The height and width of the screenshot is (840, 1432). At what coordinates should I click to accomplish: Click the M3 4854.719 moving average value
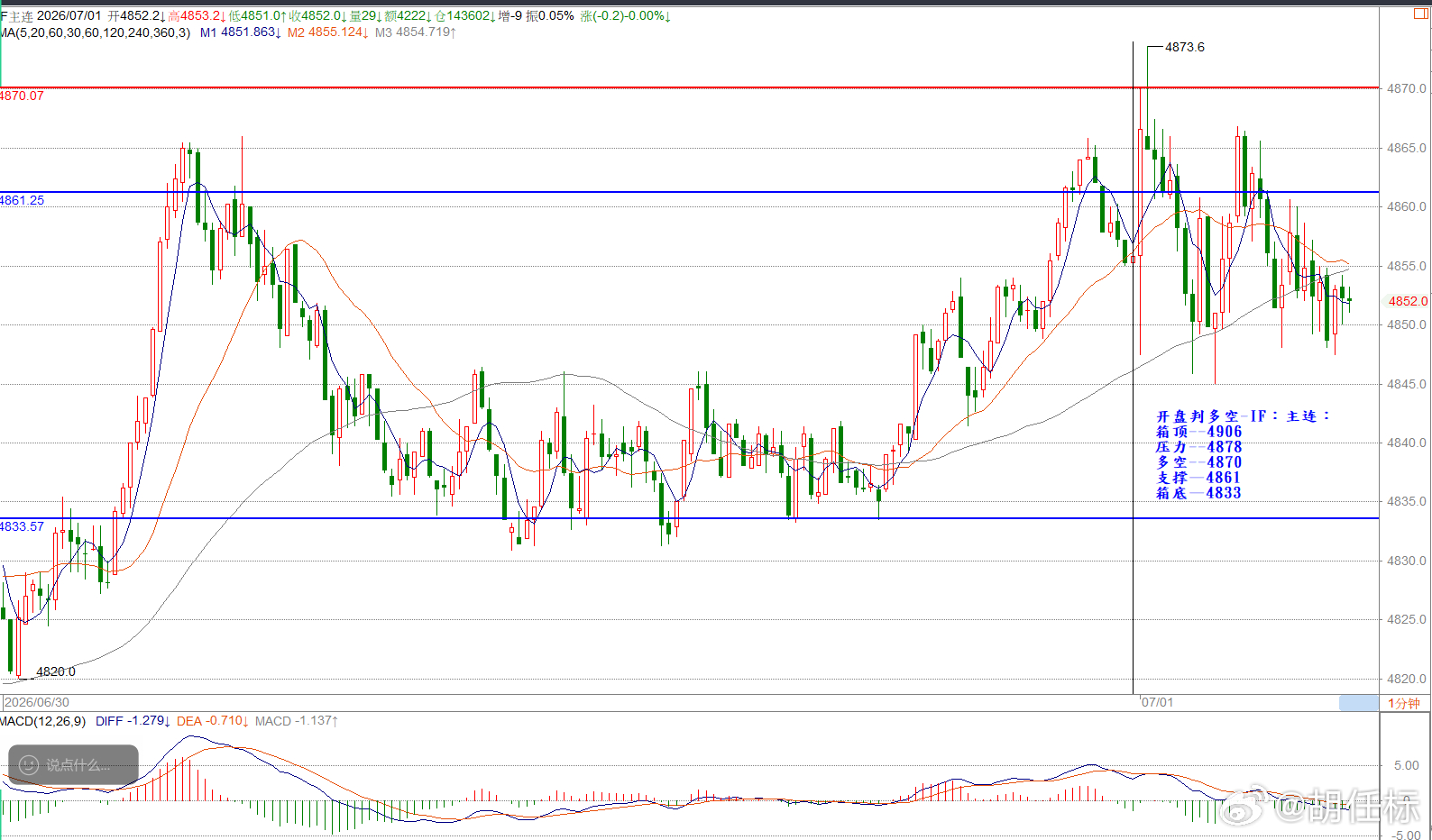point(416,32)
